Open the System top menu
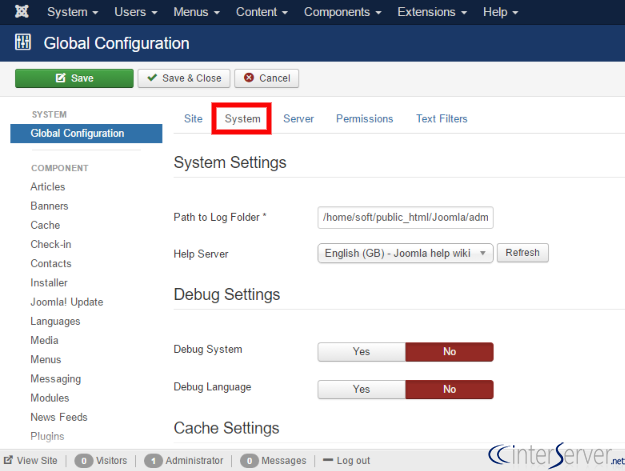The image size is (625, 471). click(x=73, y=12)
